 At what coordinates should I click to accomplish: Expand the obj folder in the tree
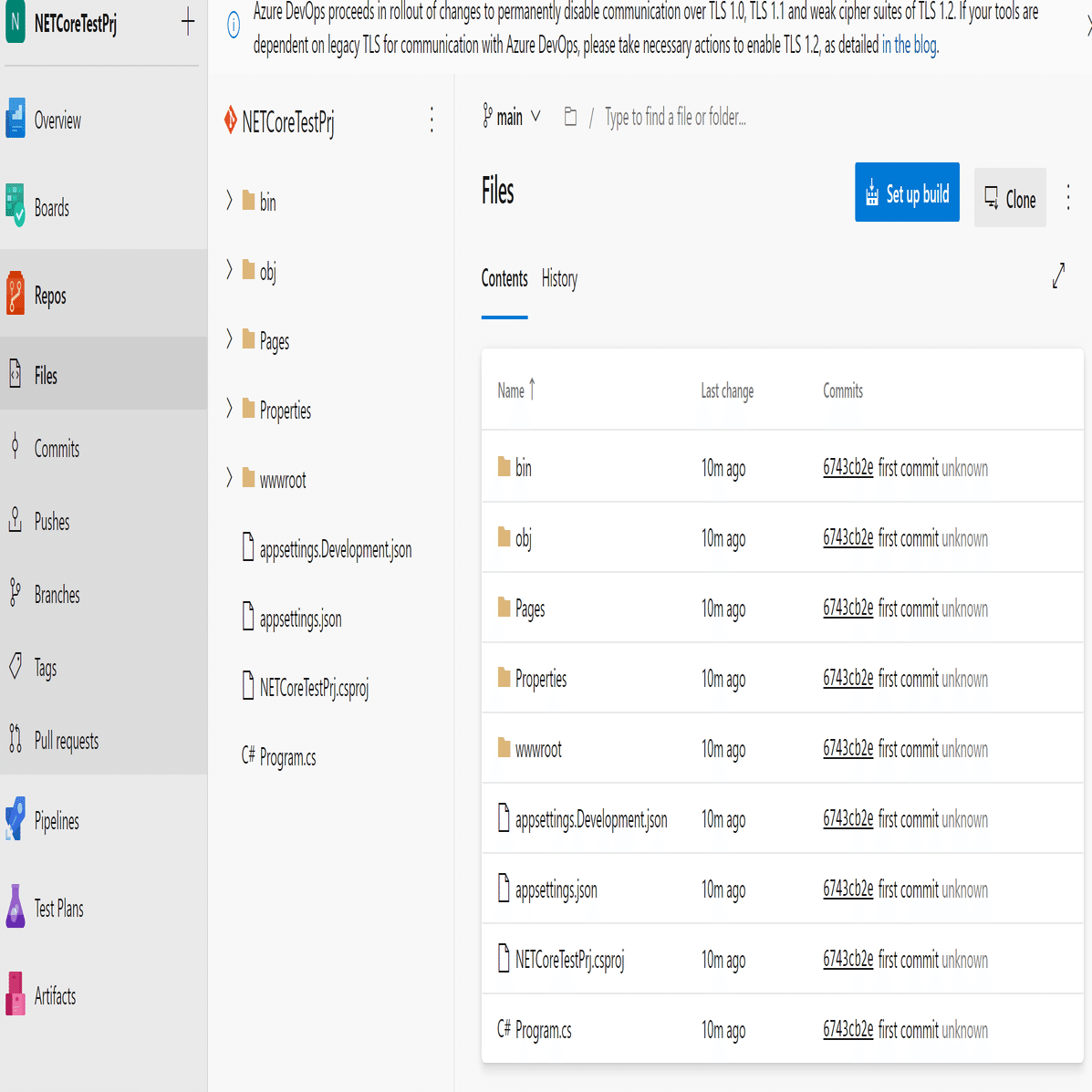pyautogui.click(x=229, y=269)
